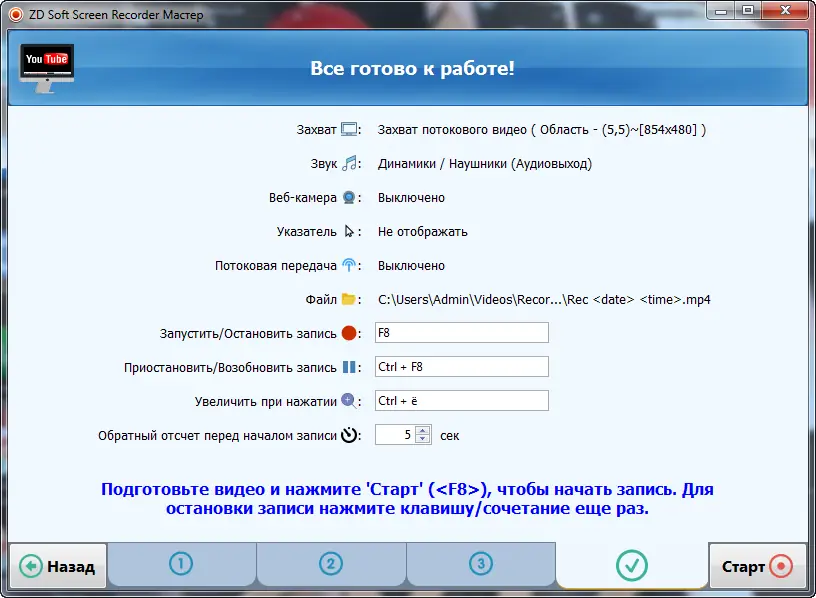Image resolution: width=816 pixels, height=598 pixels.
Task: Click the F8 hotkey input field
Action: click(462, 331)
